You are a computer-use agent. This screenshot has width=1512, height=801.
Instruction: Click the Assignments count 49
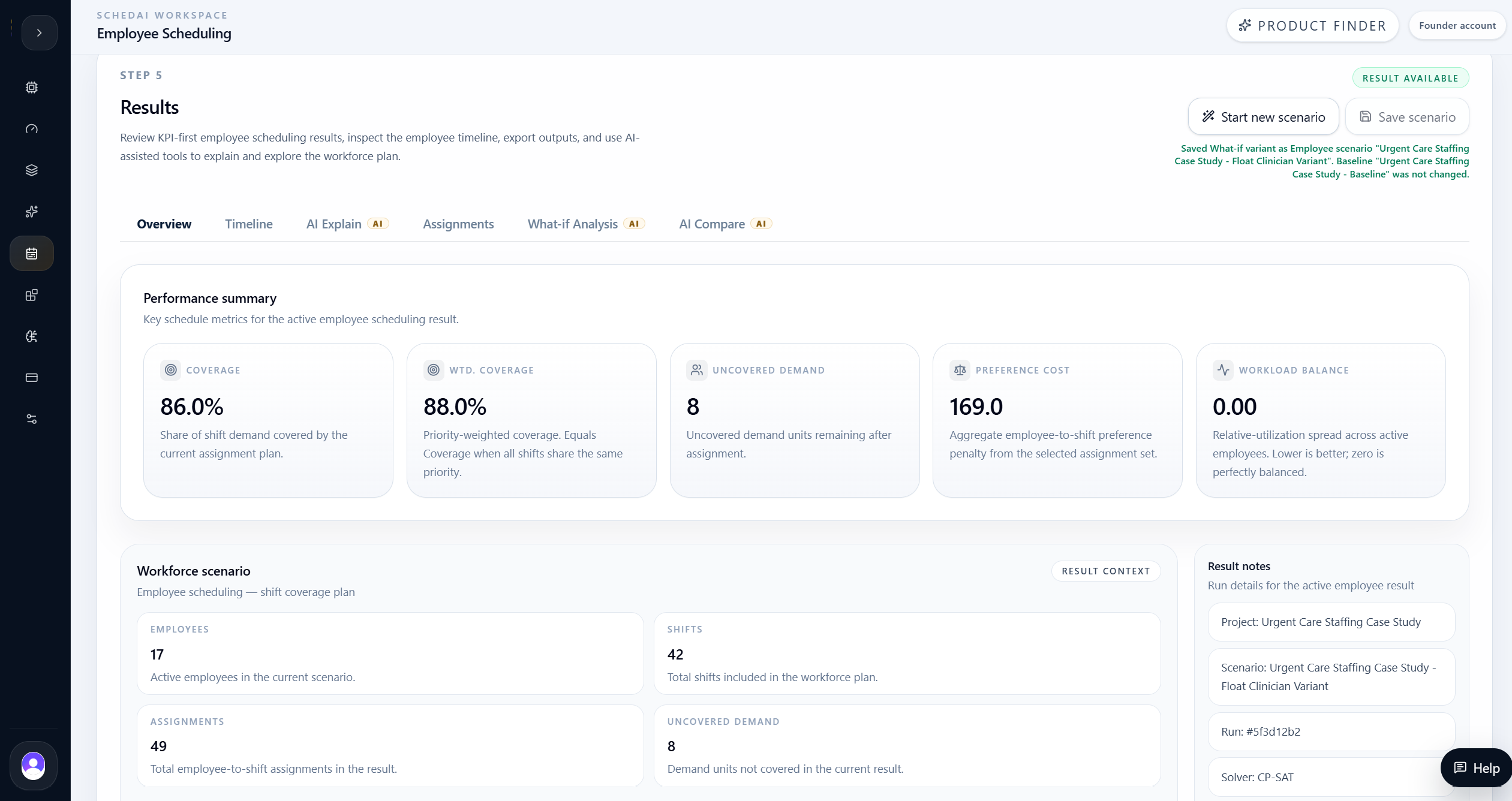(x=158, y=746)
